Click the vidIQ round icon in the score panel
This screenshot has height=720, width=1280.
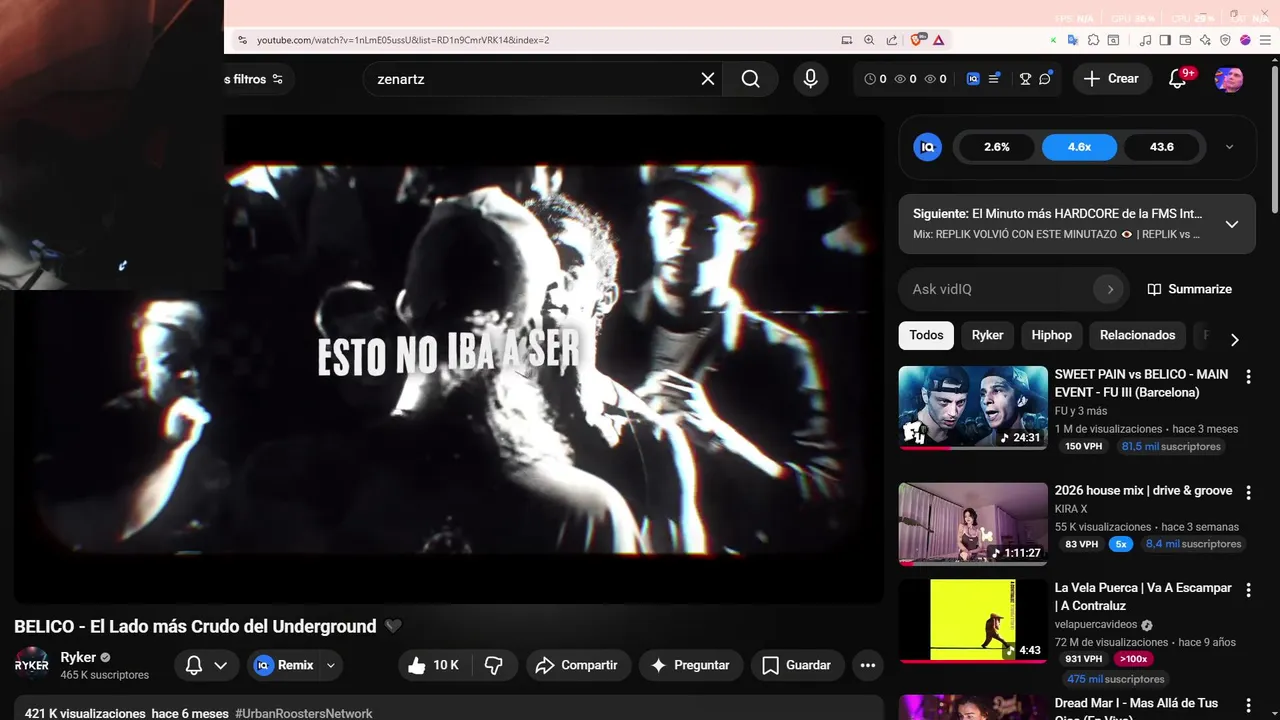927,147
